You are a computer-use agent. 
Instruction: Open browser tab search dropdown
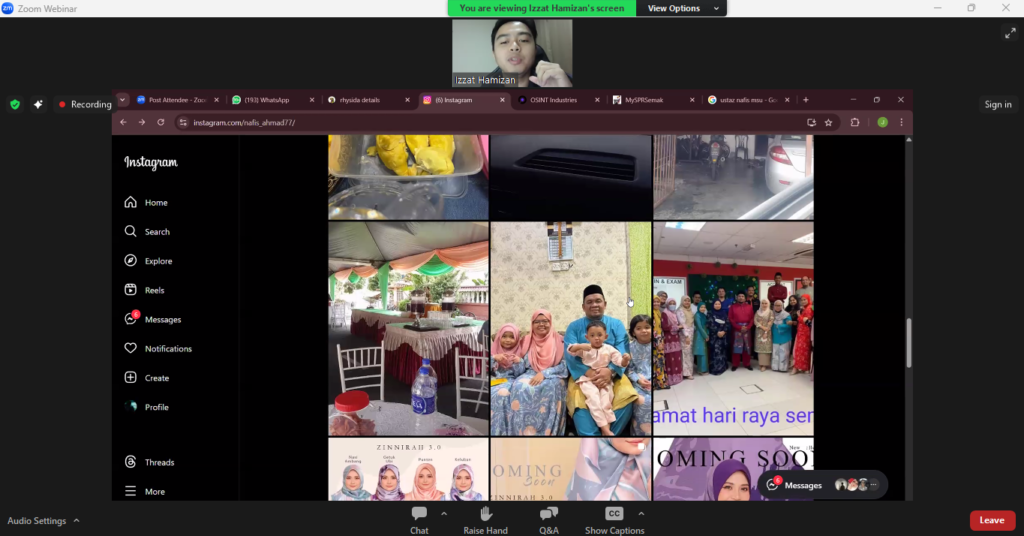click(x=122, y=100)
